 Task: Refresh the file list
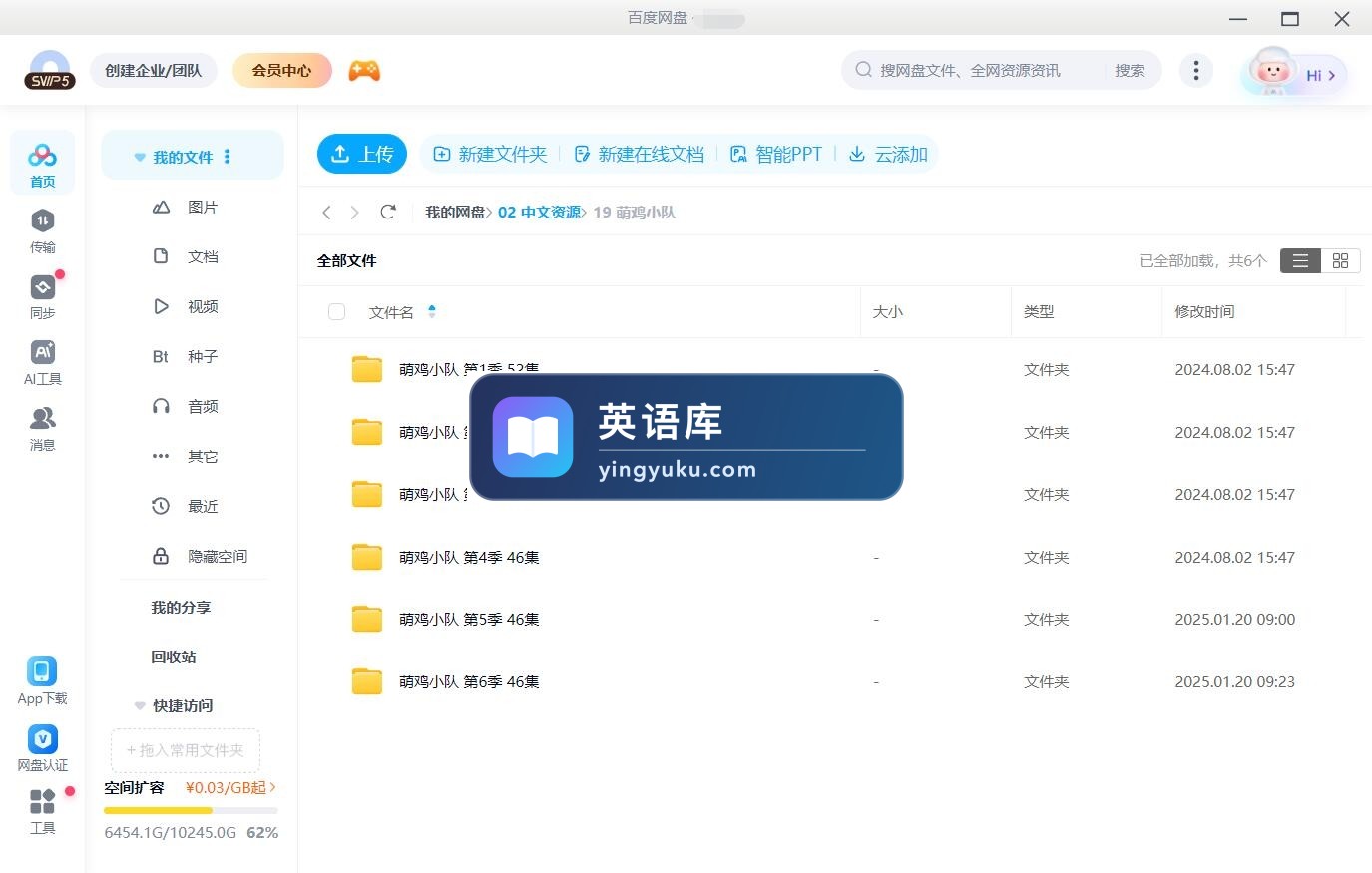click(x=388, y=212)
